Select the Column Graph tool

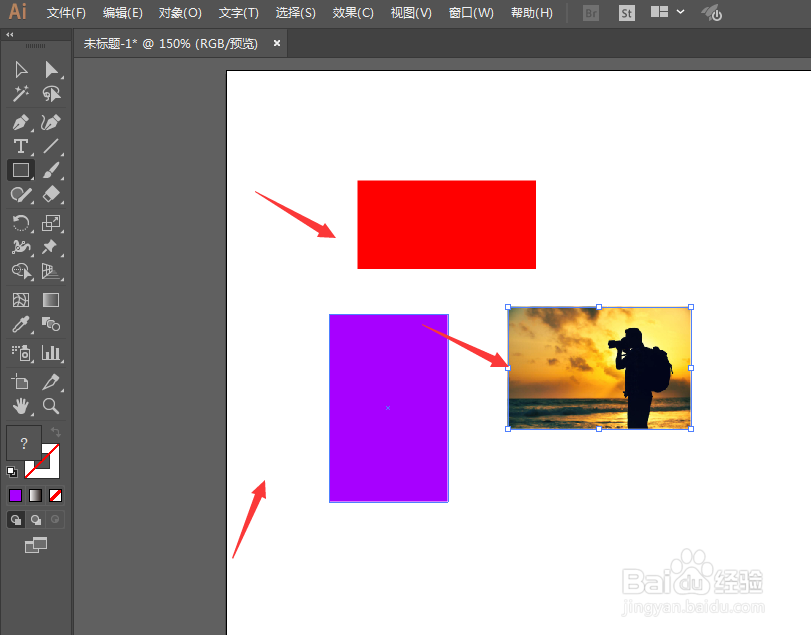[x=50, y=353]
